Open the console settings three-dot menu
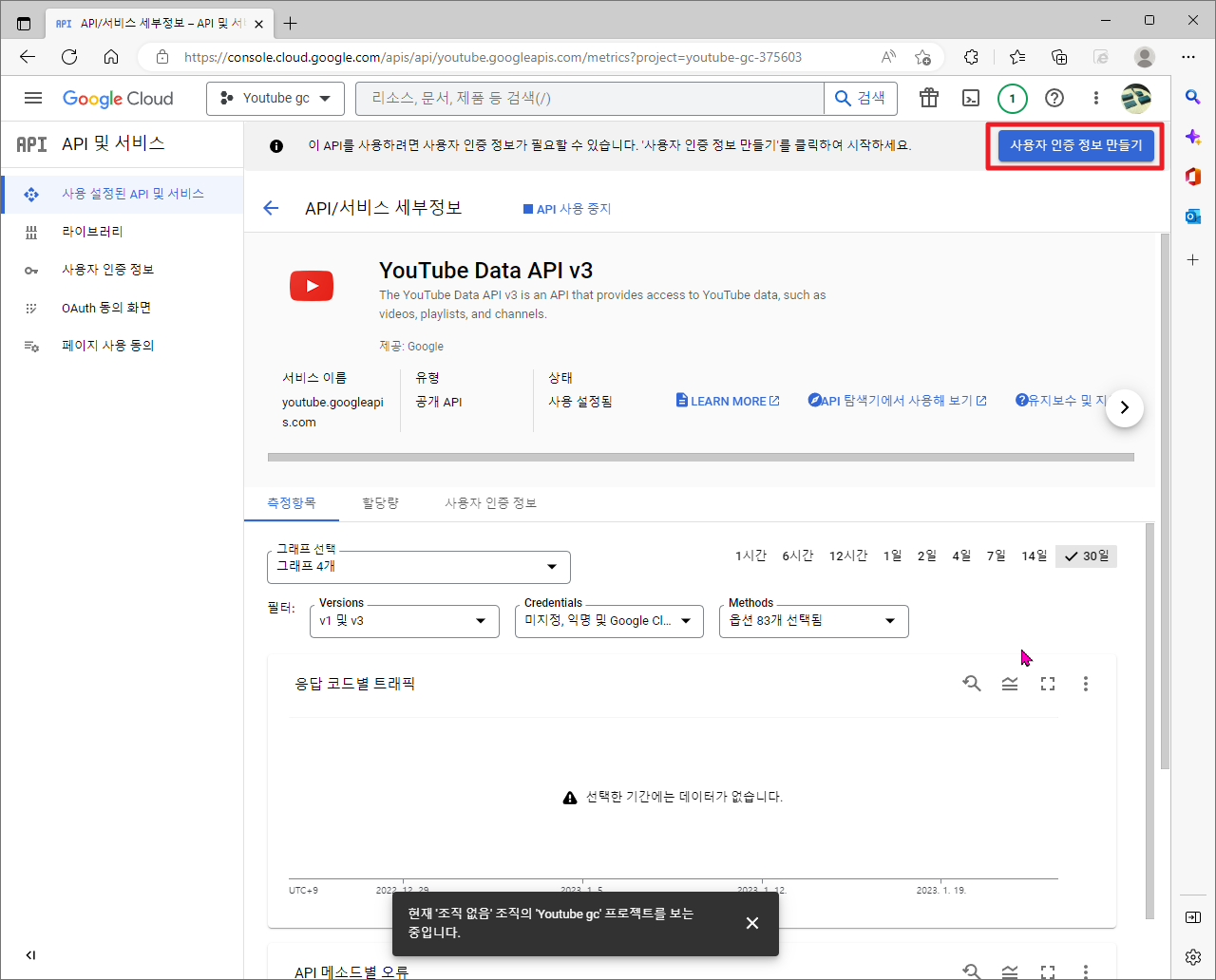Image resolution: width=1216 pixels, height=980 pixels. (1095, 98)
